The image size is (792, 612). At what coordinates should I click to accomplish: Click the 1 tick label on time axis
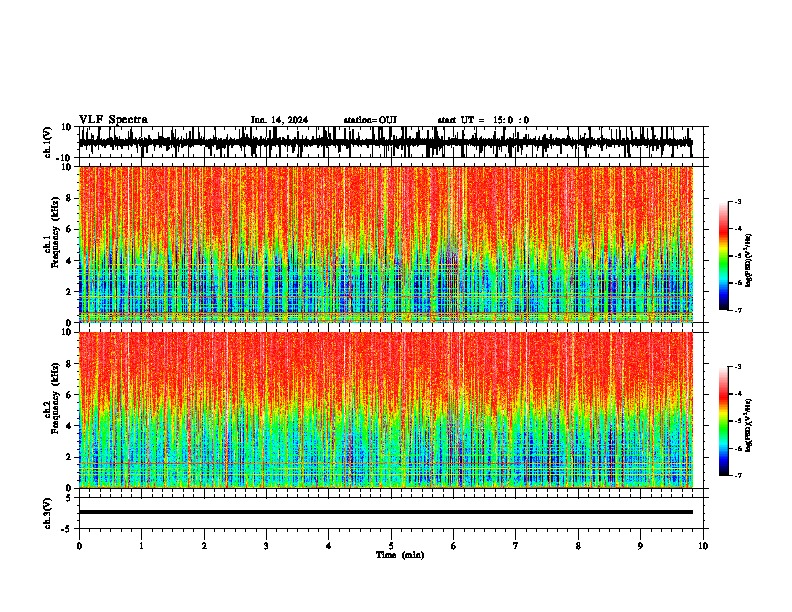pyautogui.click(x=141, y=546)
